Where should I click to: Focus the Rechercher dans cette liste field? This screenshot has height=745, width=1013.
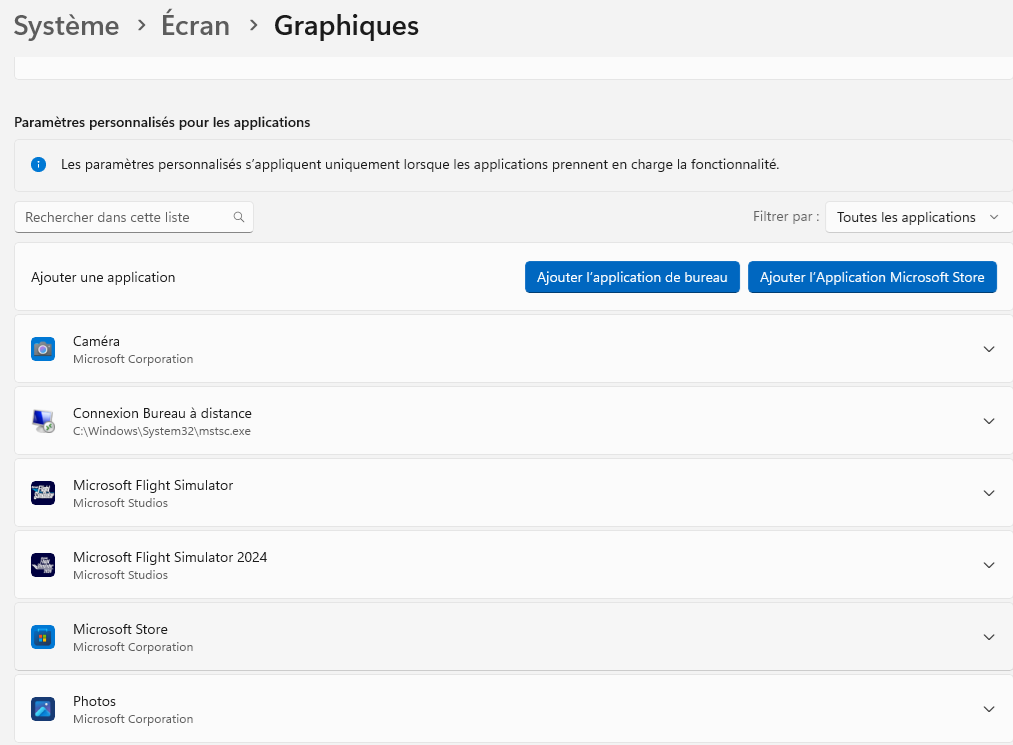[x=125, y=217]
